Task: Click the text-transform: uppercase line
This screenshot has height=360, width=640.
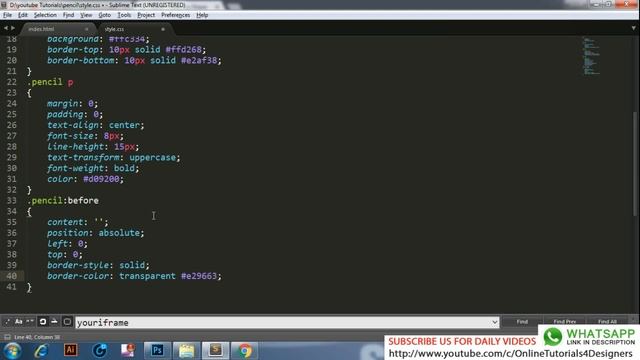Action: pyautogui.click(x=113, y=158)
